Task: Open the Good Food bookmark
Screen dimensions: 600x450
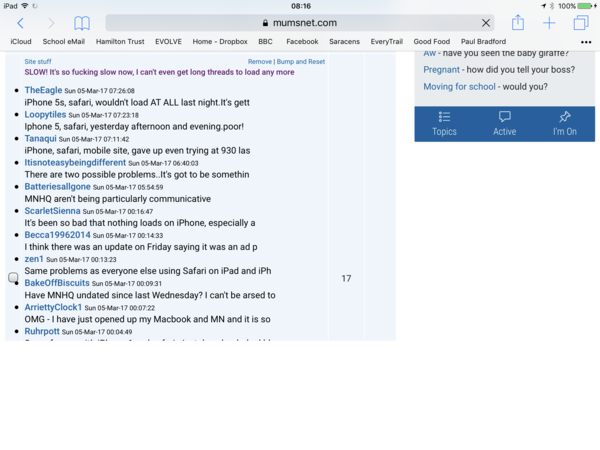Action: click(x=432, y=42)
